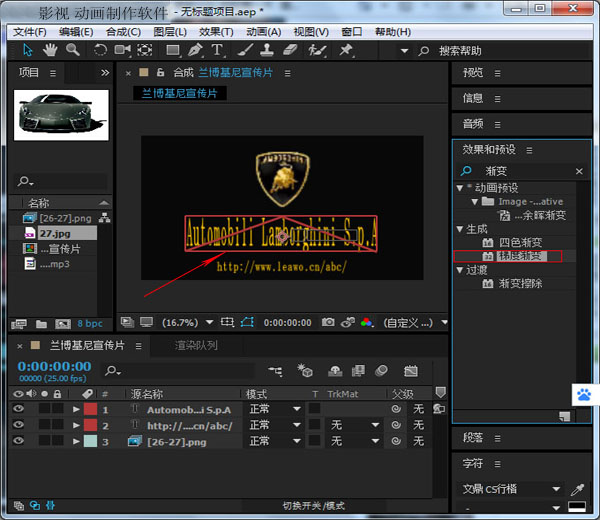
Task: Open the 图层(L) menu
Action: pyautogui.click(x=170, y=32)
